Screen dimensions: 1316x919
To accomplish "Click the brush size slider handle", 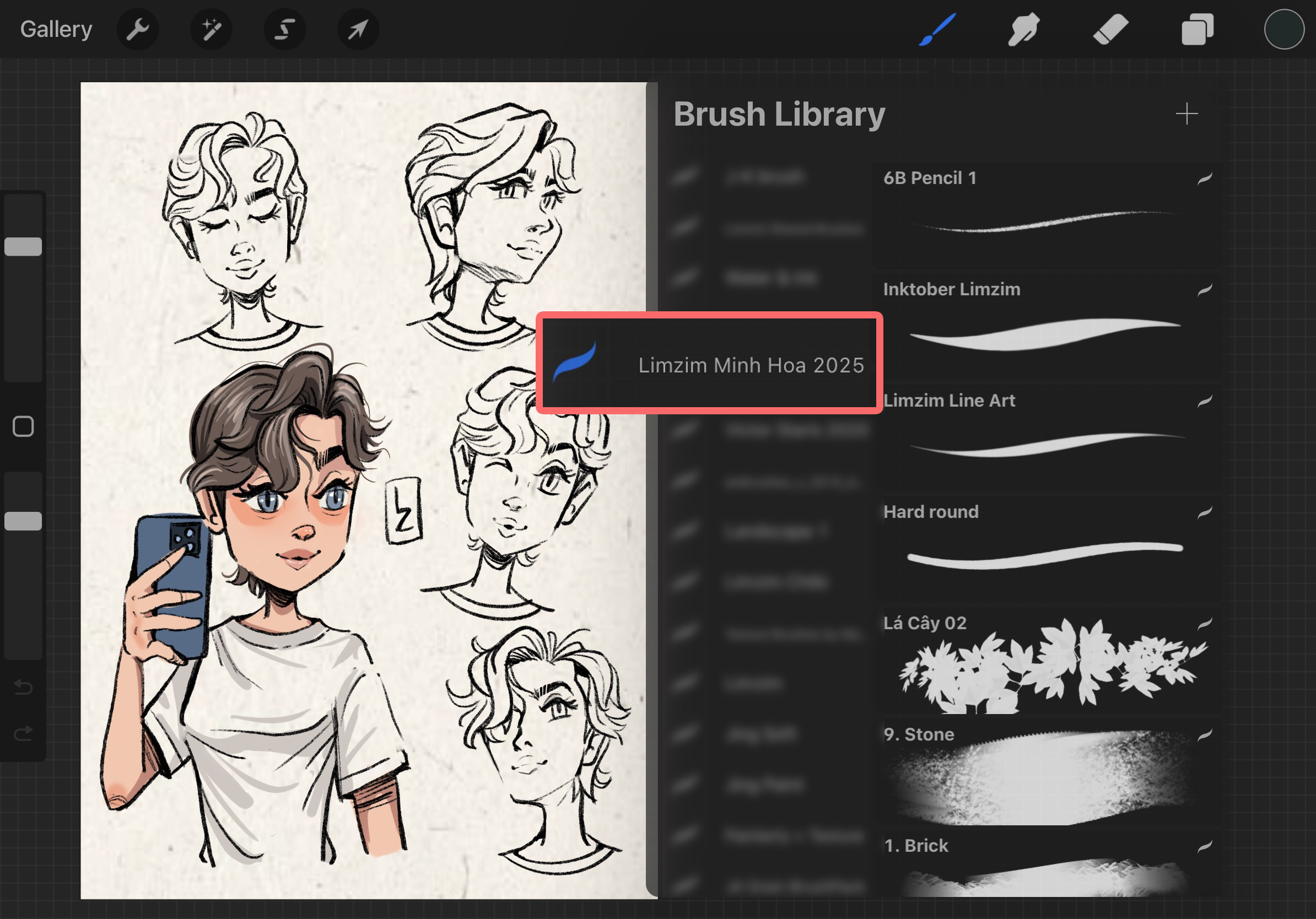I will [x=23, y=246].
